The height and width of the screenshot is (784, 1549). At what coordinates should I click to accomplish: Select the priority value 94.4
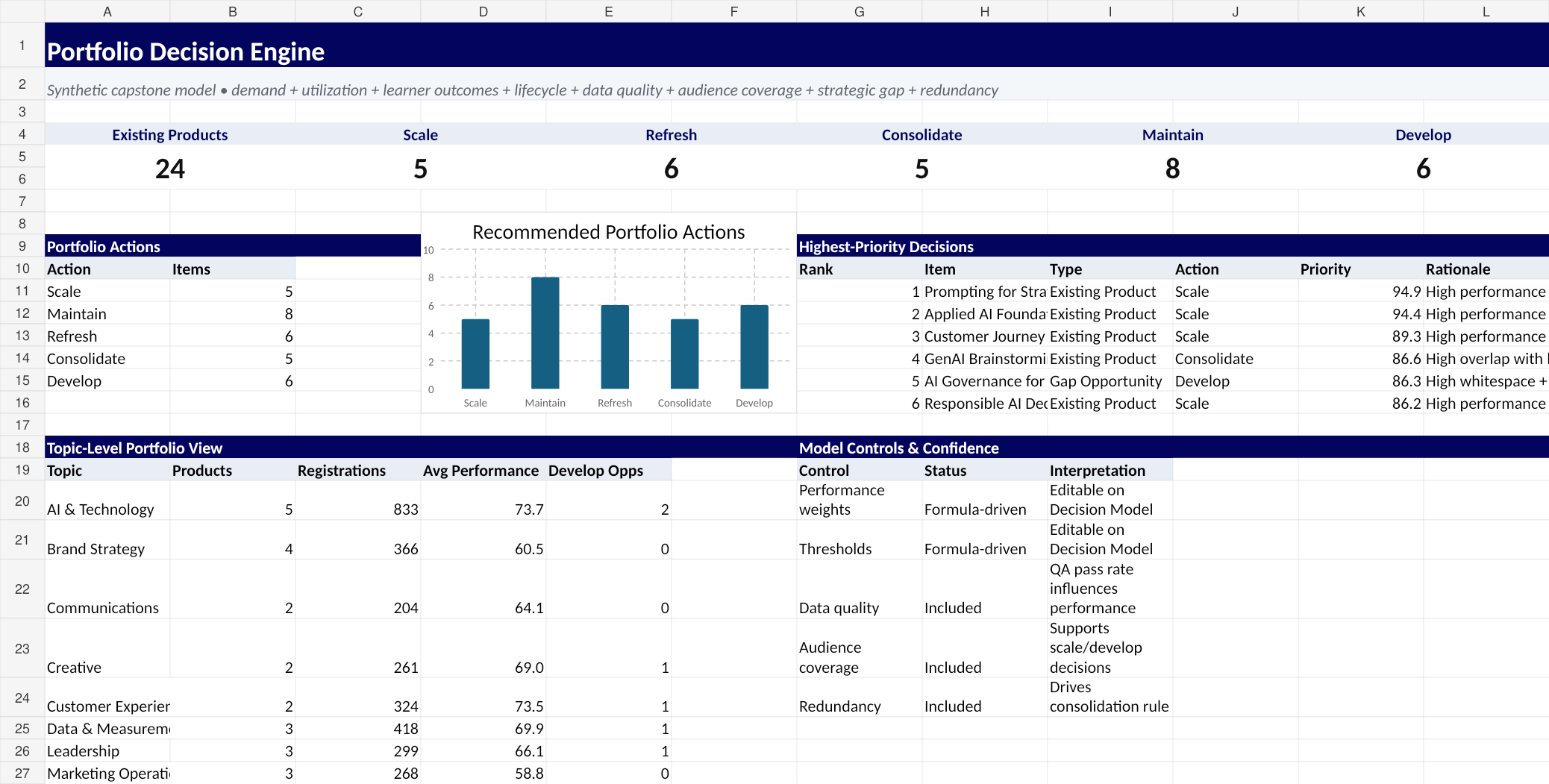tap(1361, 314)
